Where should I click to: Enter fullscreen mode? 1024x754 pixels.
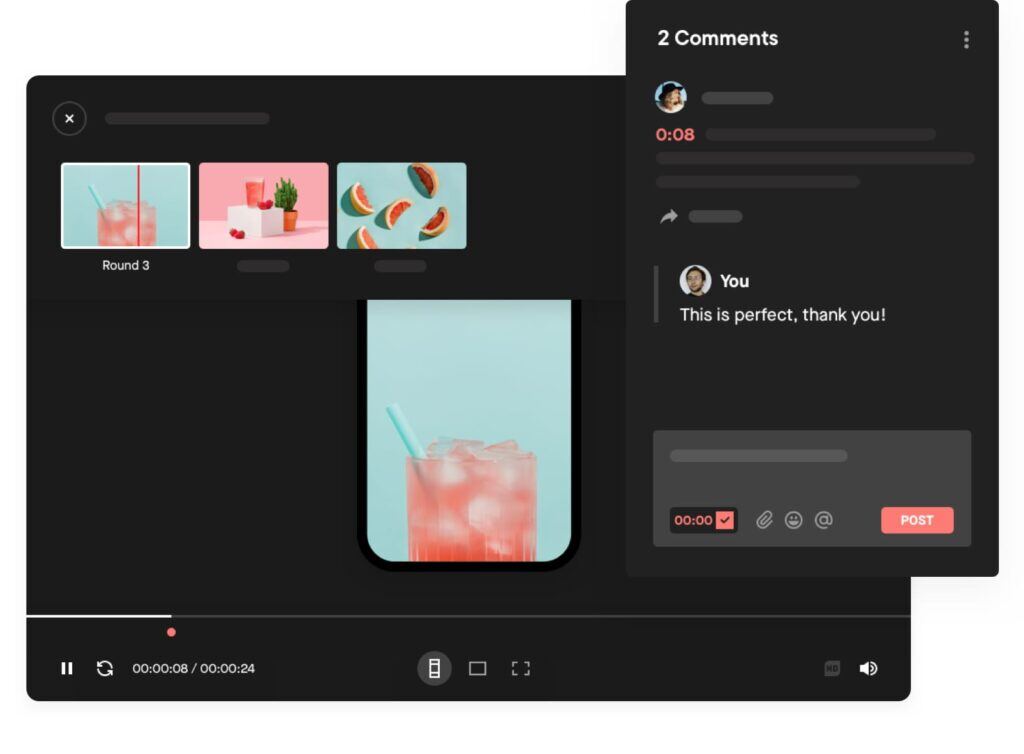click(x=520, y=668)
